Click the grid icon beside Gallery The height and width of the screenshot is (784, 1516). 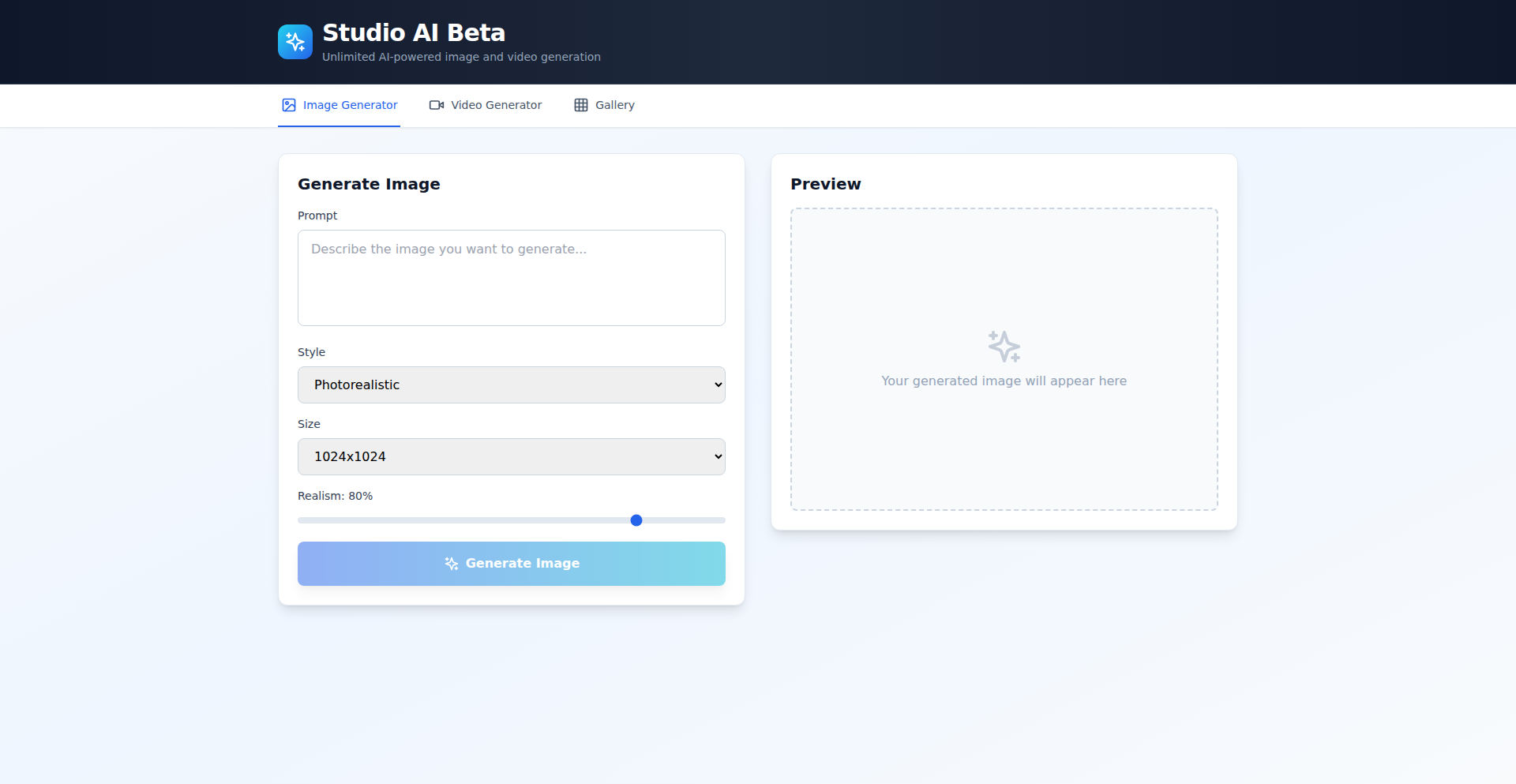581,105
